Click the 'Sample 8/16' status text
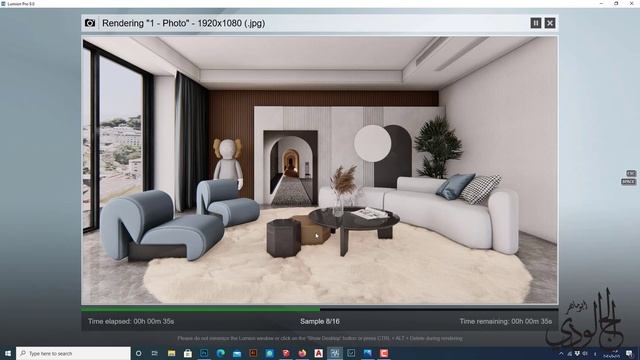Viewport: 640px width, 360px height. [x=320, y=321]
